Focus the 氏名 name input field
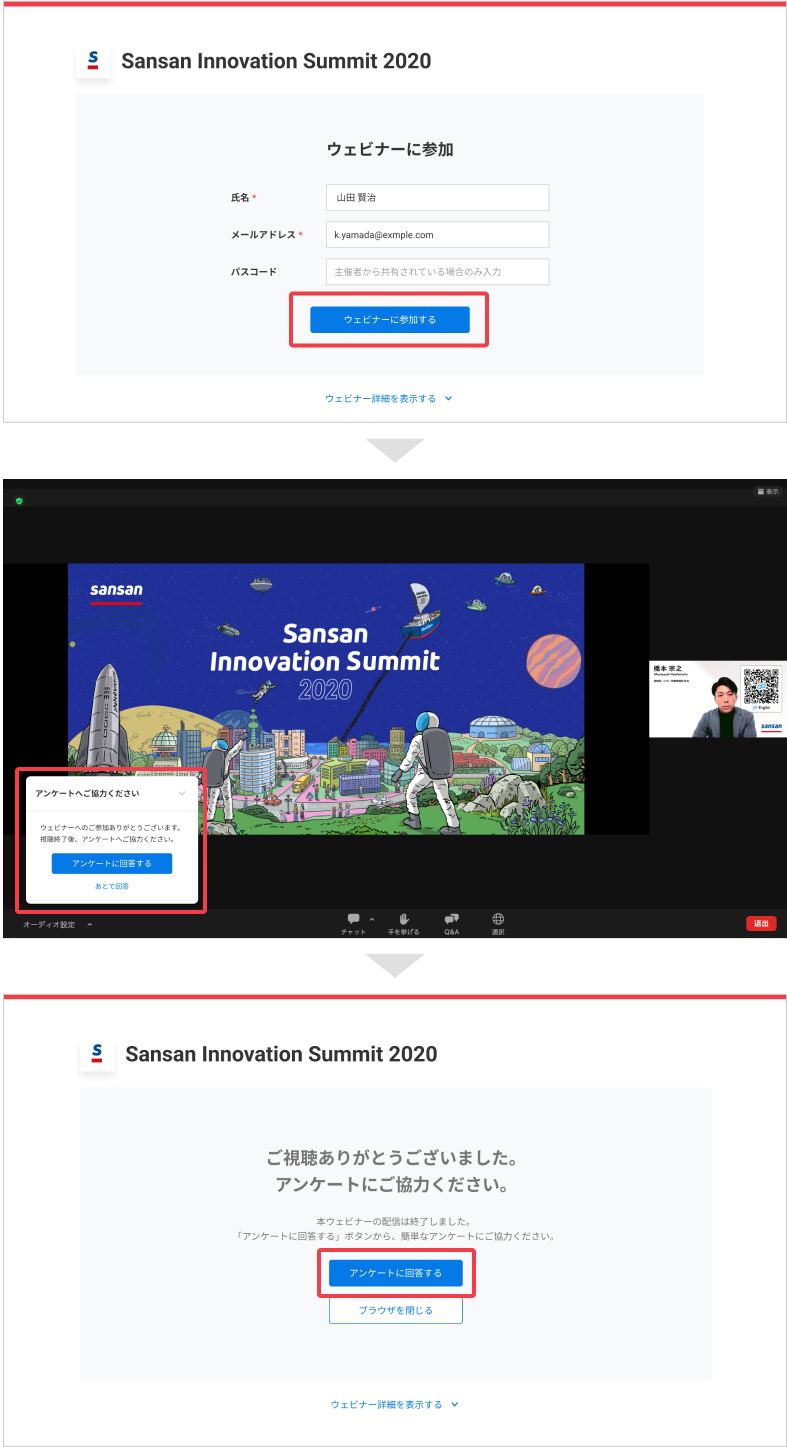 coord(437,198)
